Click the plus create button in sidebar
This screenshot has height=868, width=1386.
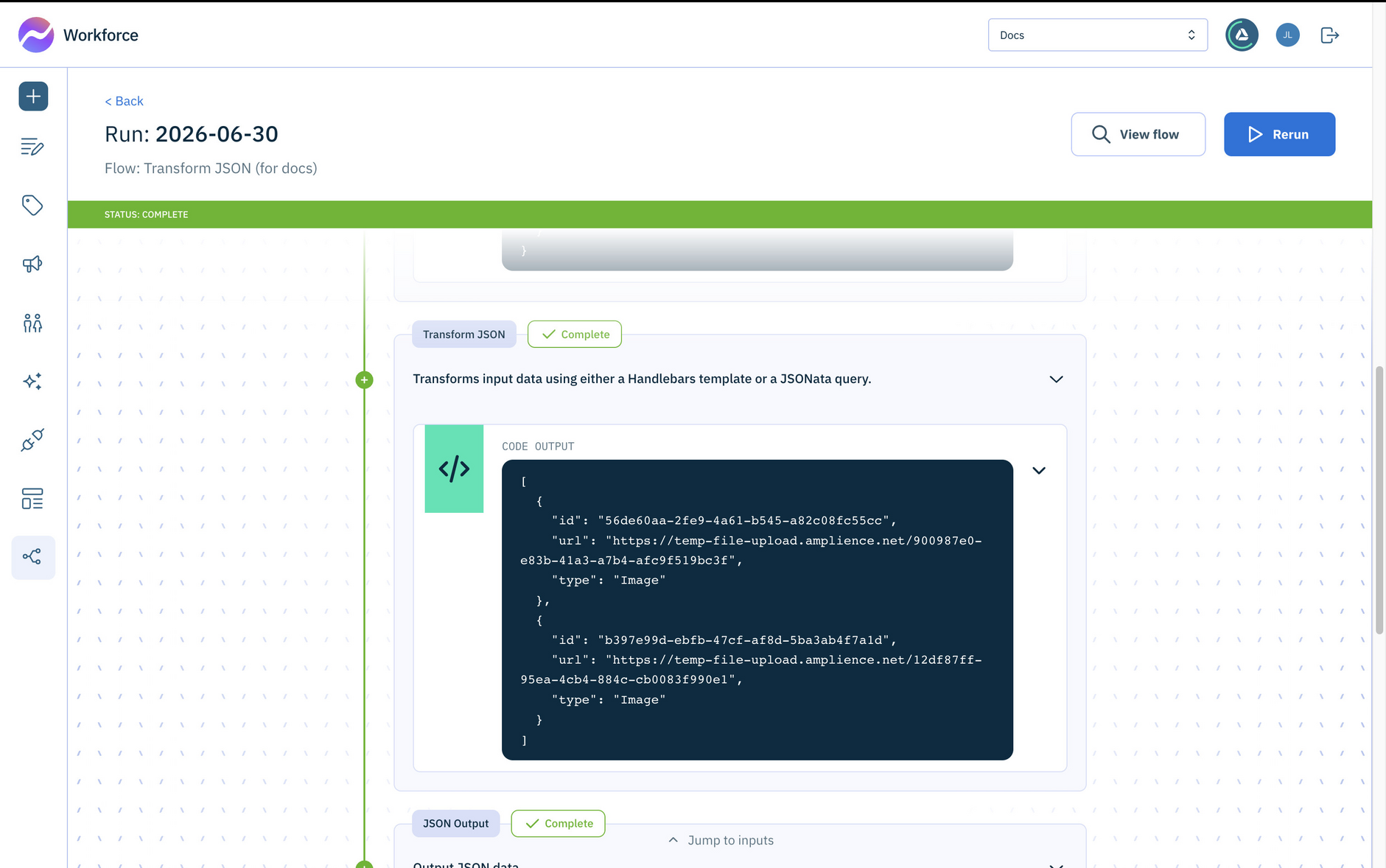tap(33, 97)
